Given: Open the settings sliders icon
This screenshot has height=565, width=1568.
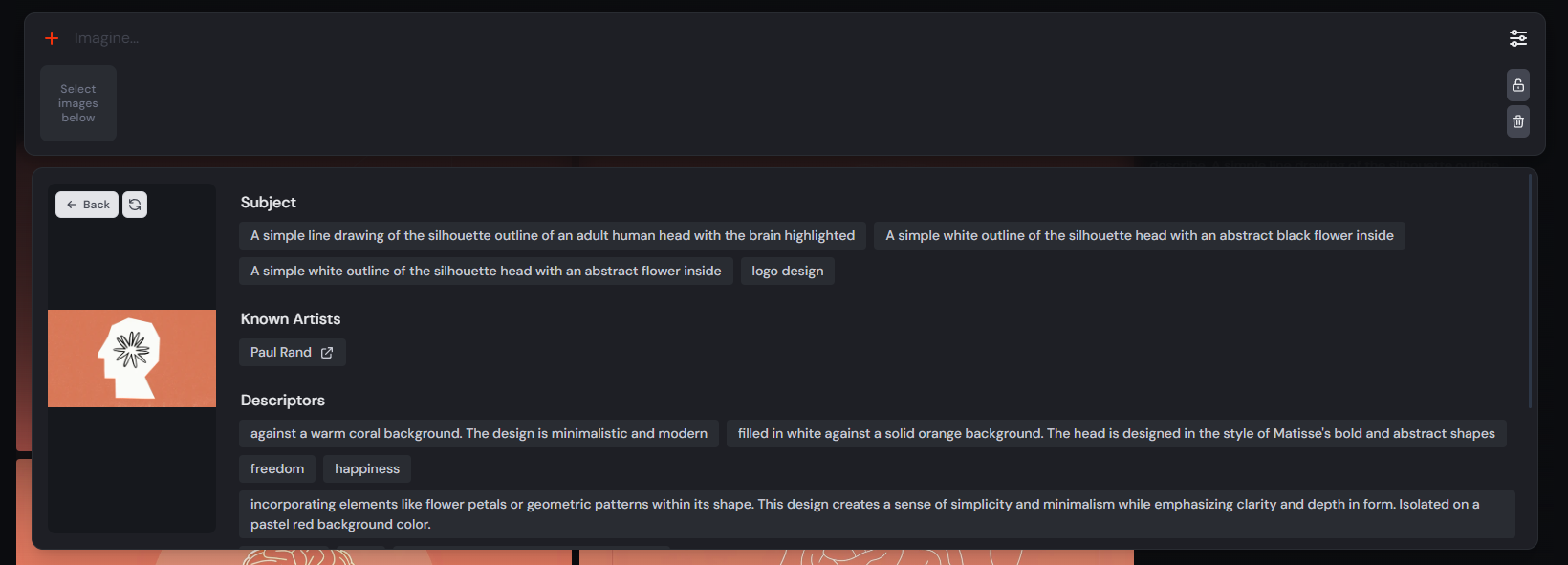Looking at the screenshot, I should tap(1518, 38).
